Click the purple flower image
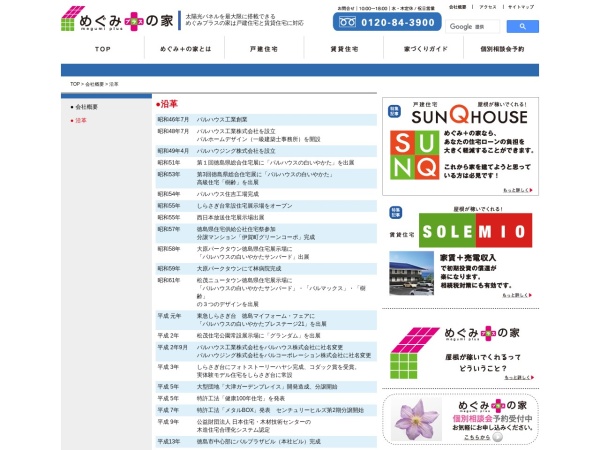Viewport: 600px width, 450px height. tap(416, 419)
